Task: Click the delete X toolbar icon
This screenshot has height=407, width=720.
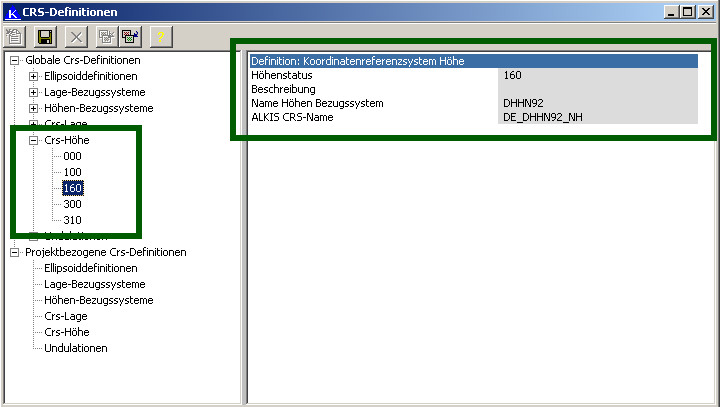Action: (76, 37)
